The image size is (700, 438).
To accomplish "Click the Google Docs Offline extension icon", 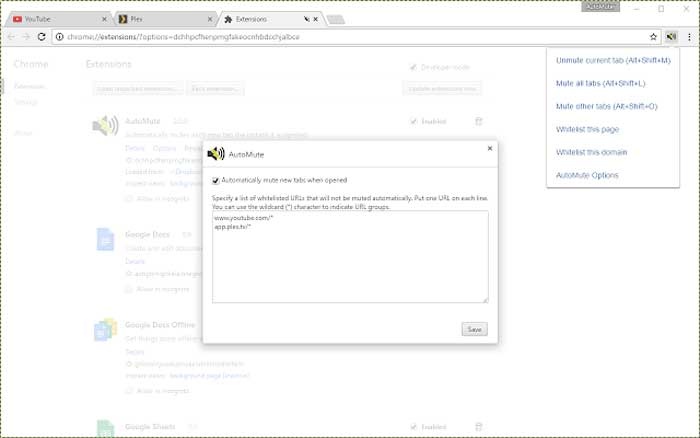I will click(105, 330).
